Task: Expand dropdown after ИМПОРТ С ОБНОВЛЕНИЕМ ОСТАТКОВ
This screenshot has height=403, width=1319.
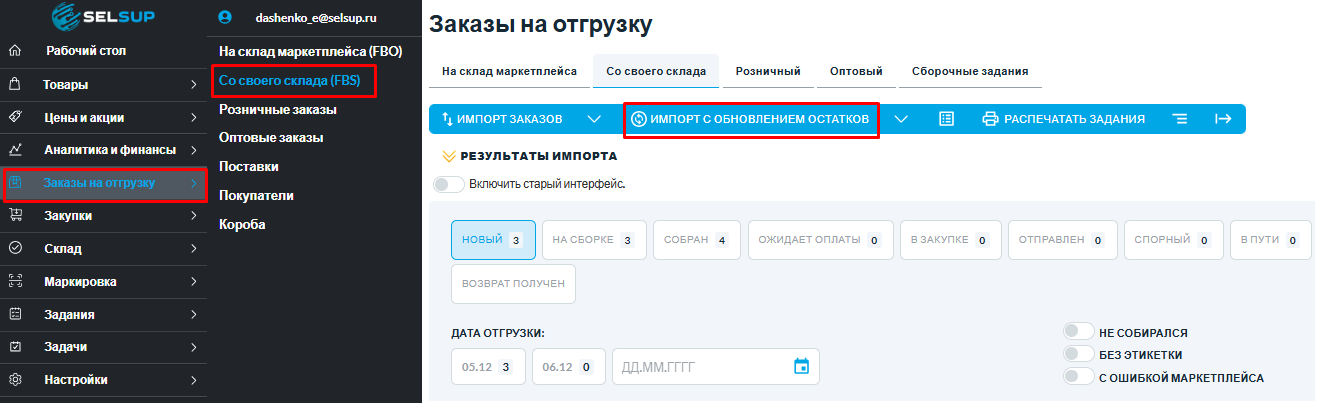Action: [x=901, y=119]
